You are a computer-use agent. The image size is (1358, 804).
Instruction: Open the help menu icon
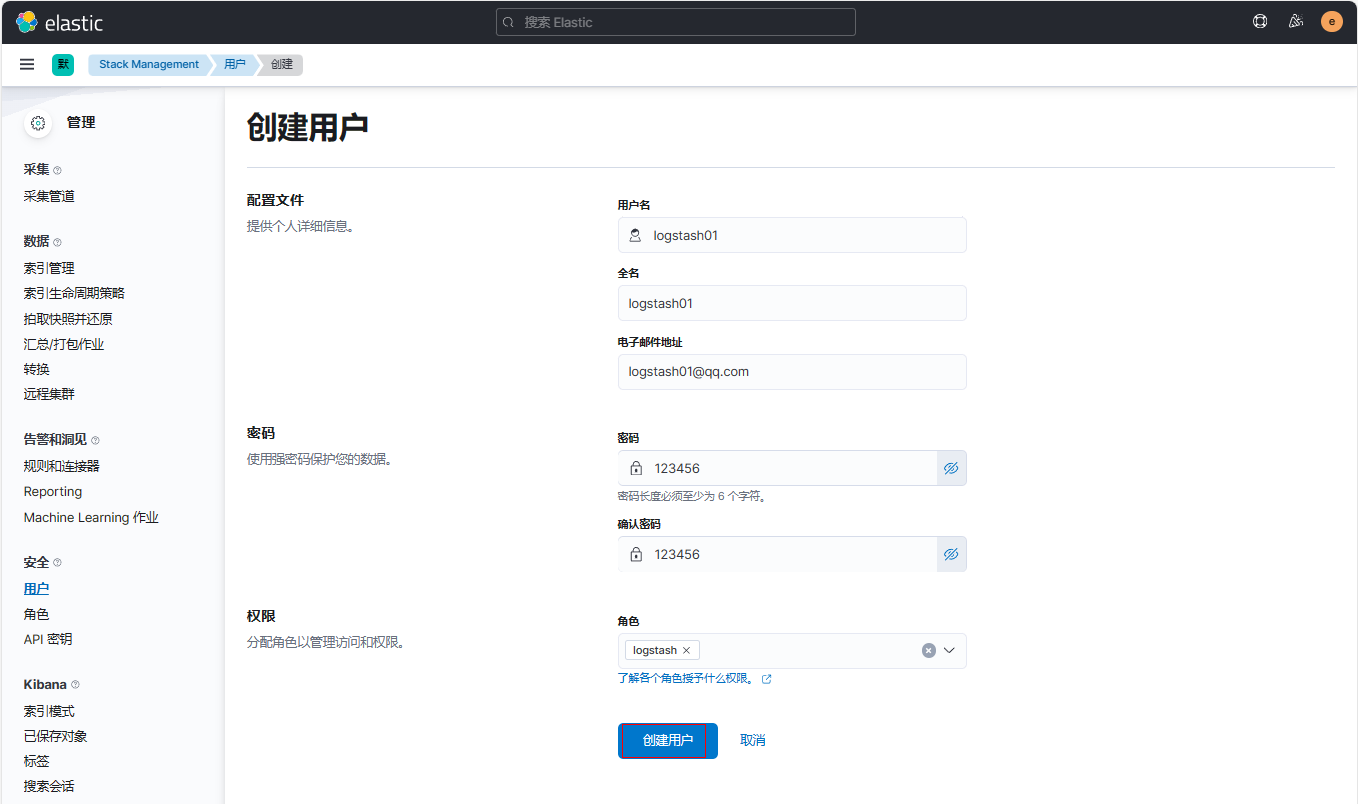1260,22
